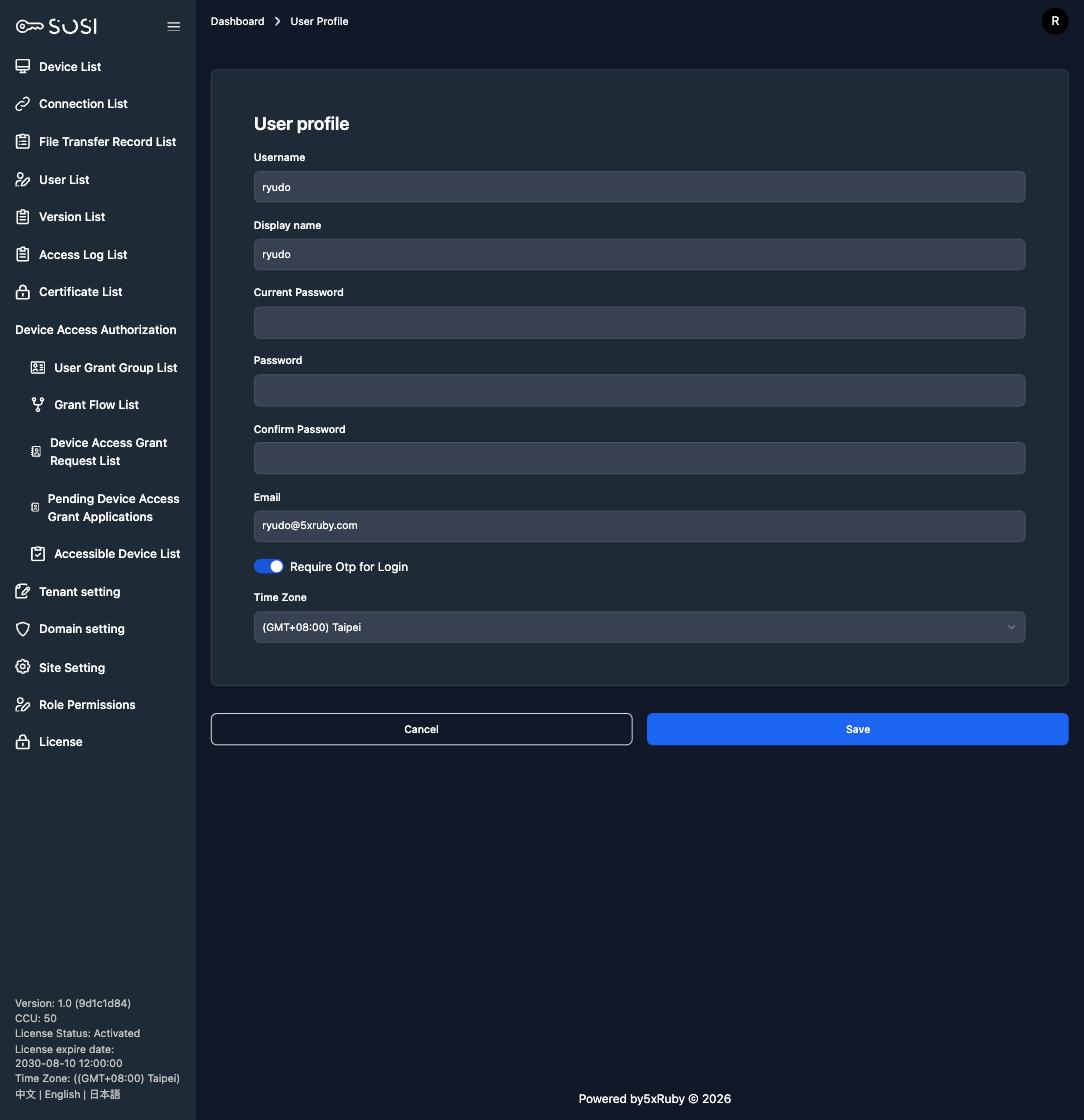
Task: Navigate to User List
Action: point(64,179)
